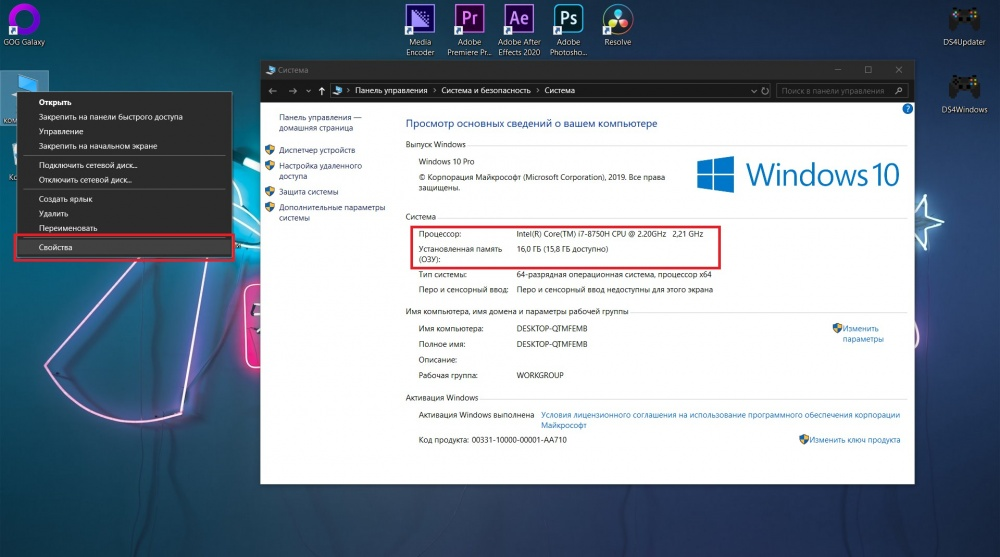
Task: Minimize the Система window
Action: (x=838, y=70)
